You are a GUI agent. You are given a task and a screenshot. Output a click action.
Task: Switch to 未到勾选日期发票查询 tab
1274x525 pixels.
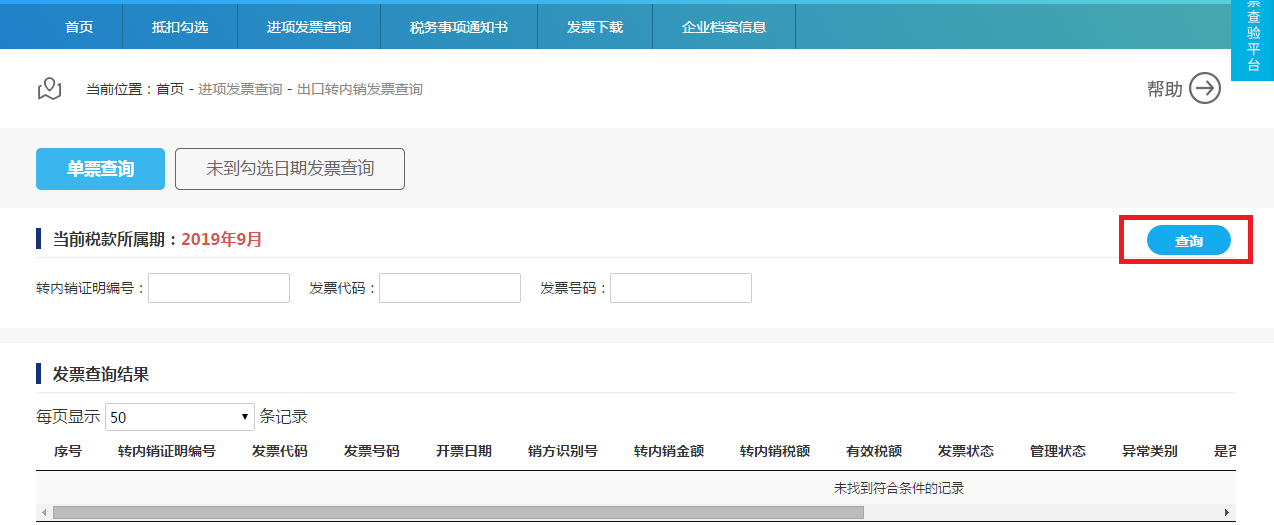coord(290,169)
